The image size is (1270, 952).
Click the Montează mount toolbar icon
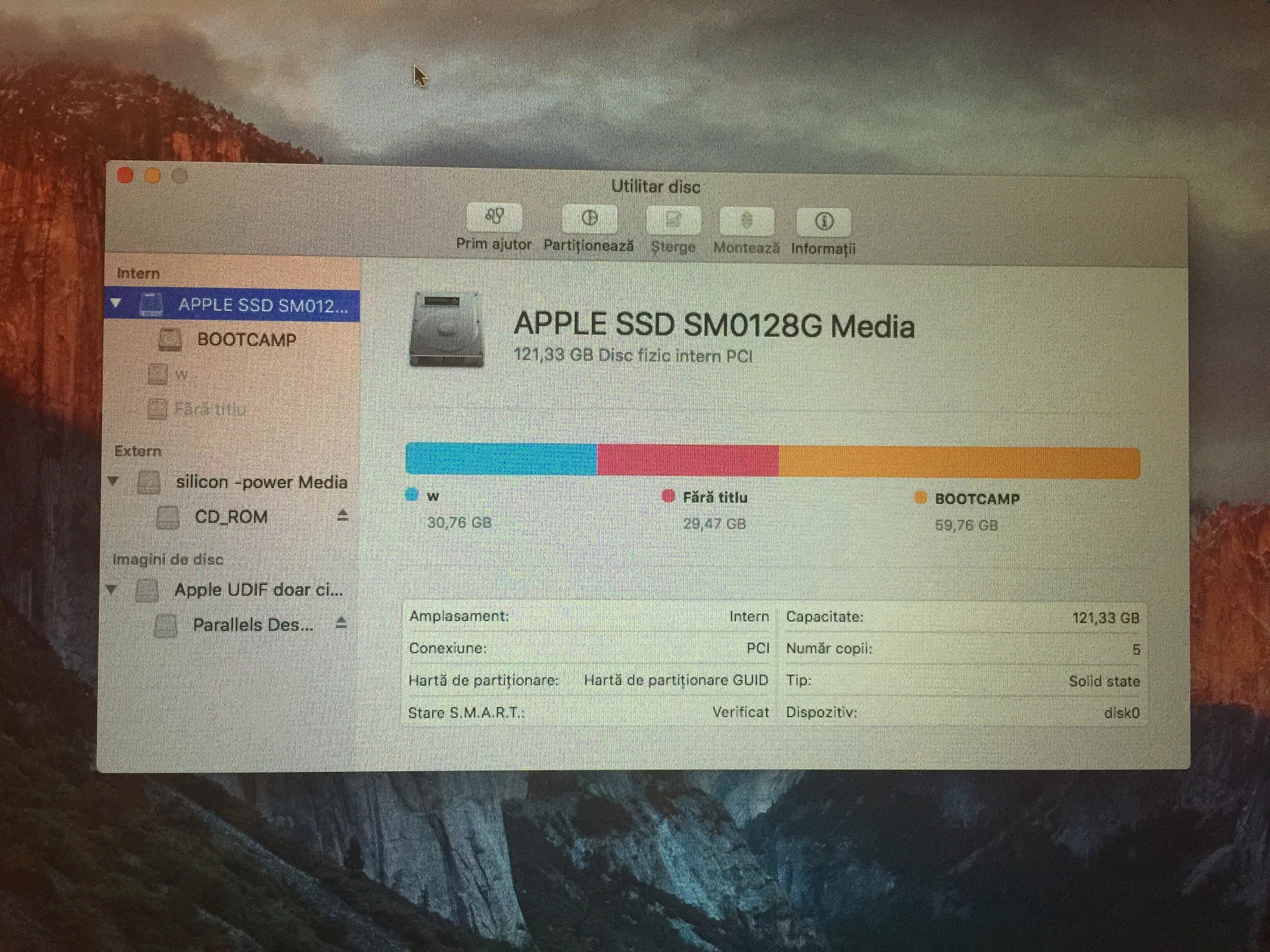coord(746,222)
